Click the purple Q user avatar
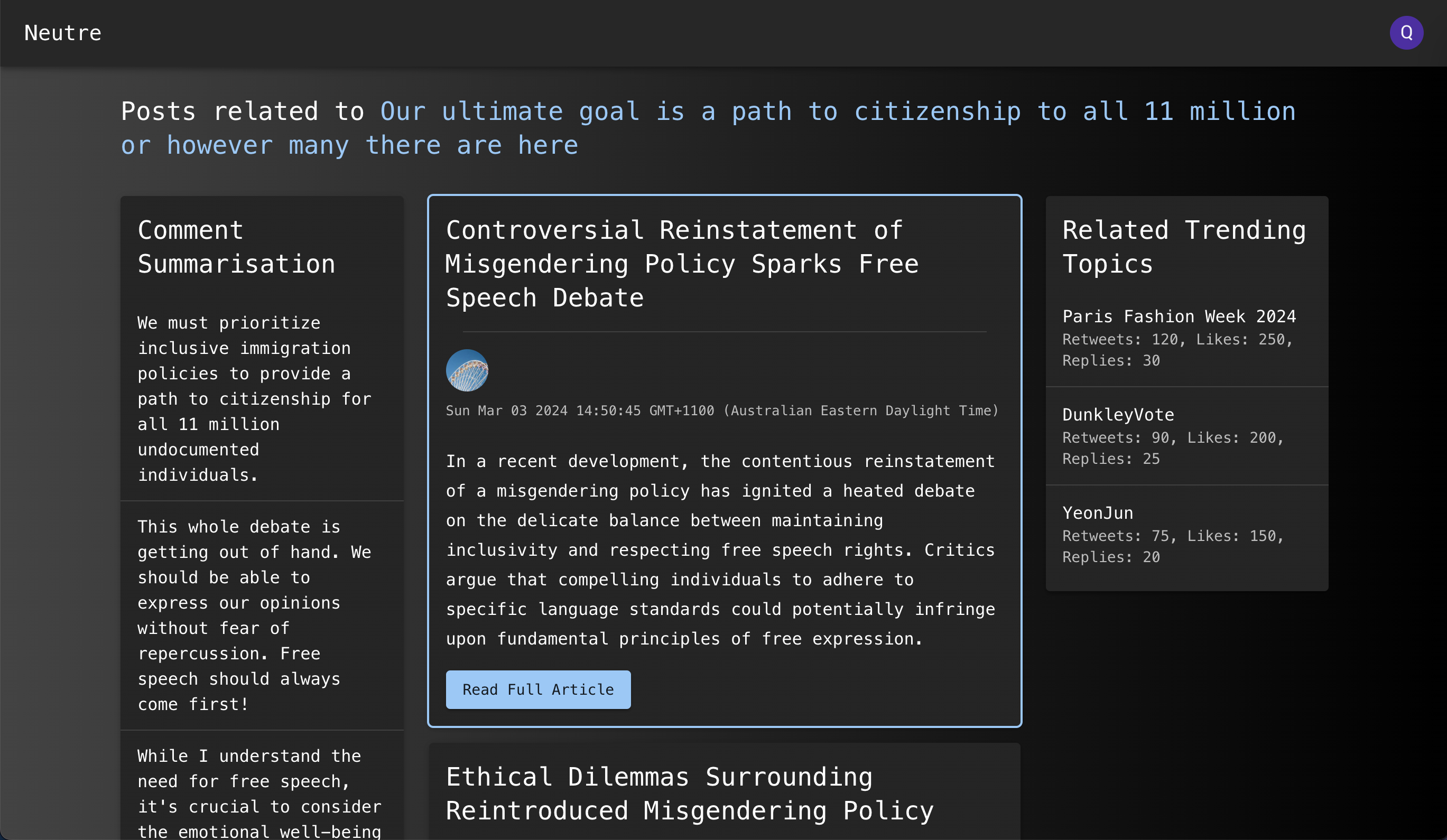1447x840 pixels. point(1406,33)
